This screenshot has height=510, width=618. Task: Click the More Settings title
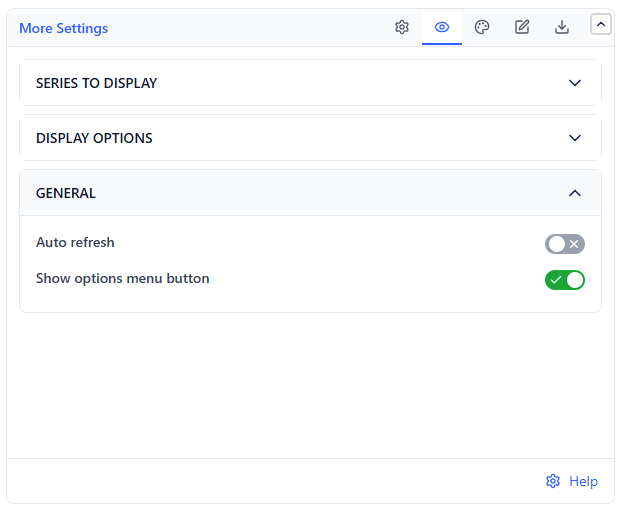[63, 28]
